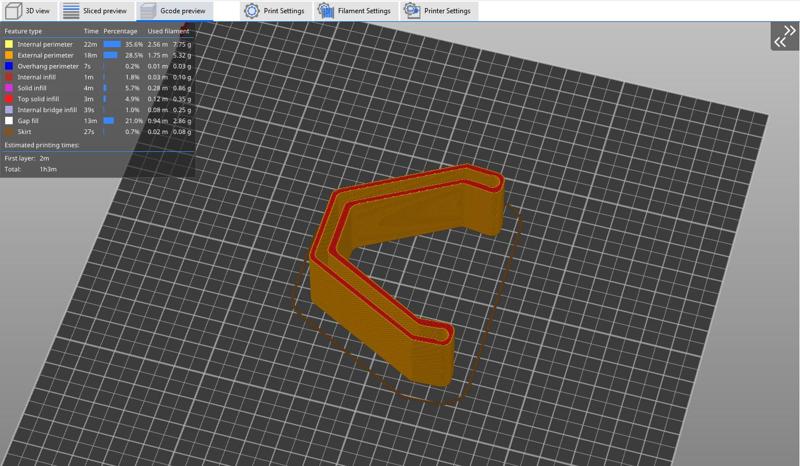Click the Percentage column header
This screenshot has width=800, height=466.
[120, 31]
